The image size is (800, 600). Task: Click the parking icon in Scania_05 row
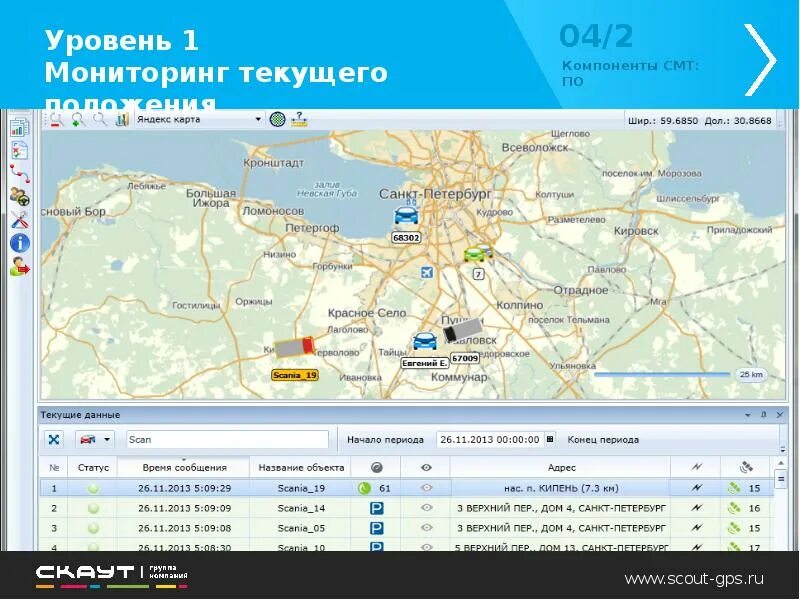[376, 528]
